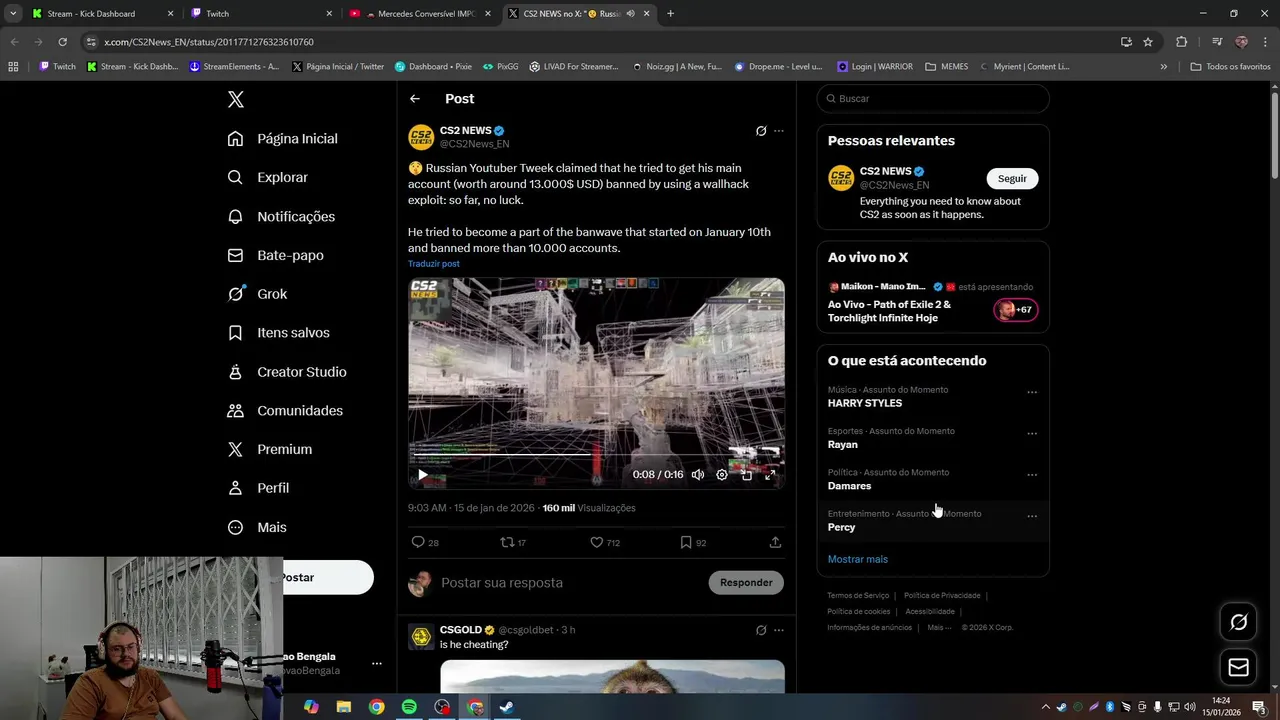Switch to the Mercedes Conversível tab
The width and height of the screenshot is (1280, 720).
click(x=420, y=14)
